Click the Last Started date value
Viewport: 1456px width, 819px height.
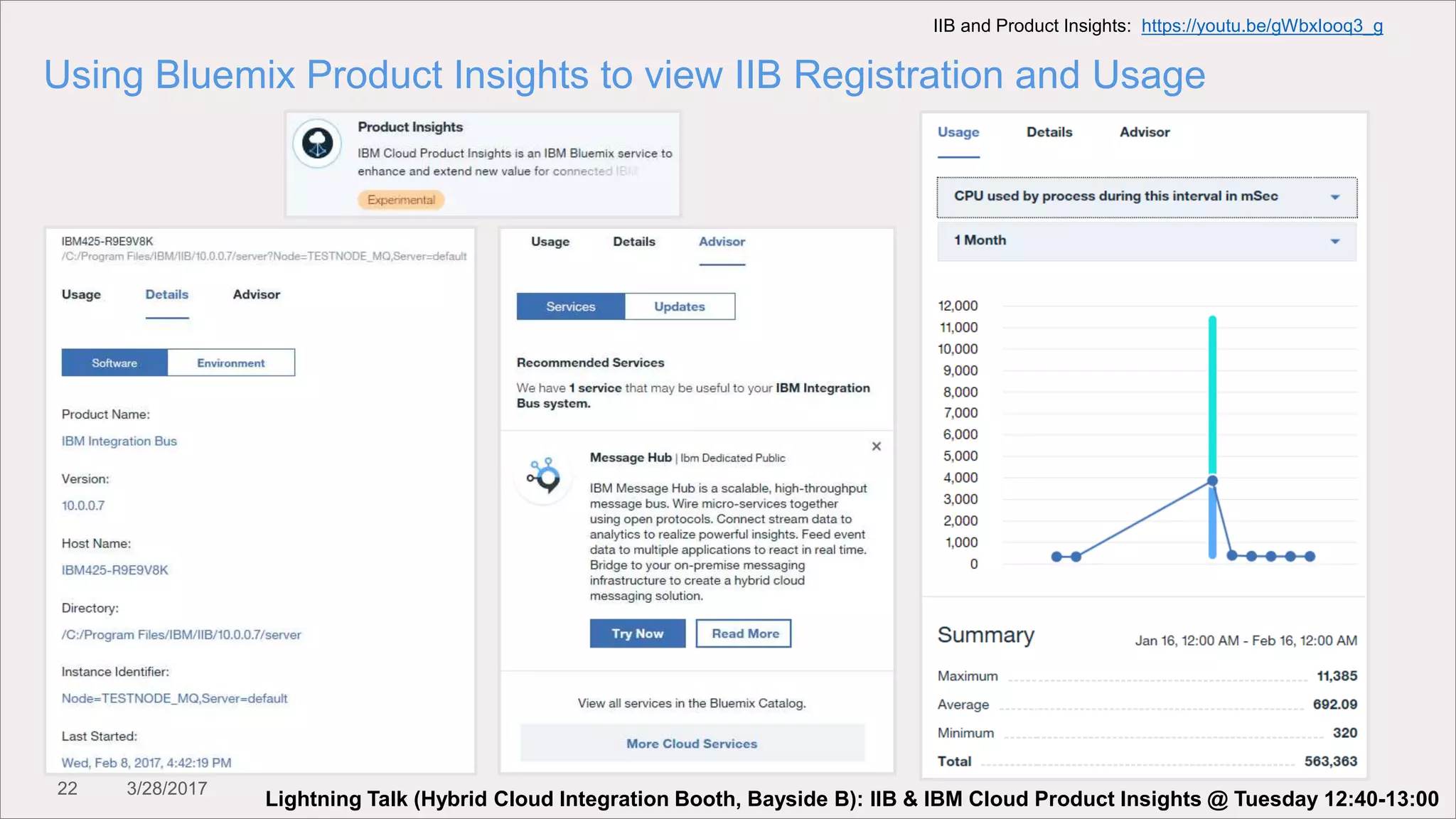[146, 763]
